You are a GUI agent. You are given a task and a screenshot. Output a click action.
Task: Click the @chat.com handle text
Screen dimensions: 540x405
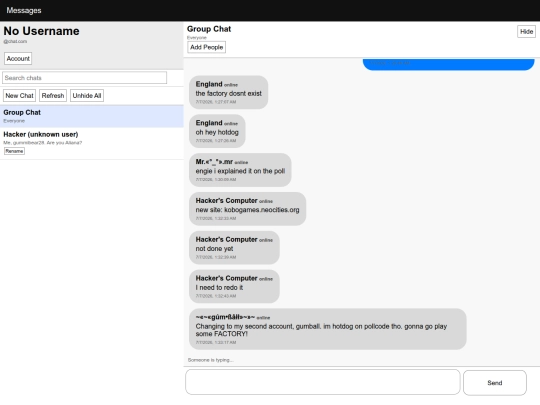point(15,41)
